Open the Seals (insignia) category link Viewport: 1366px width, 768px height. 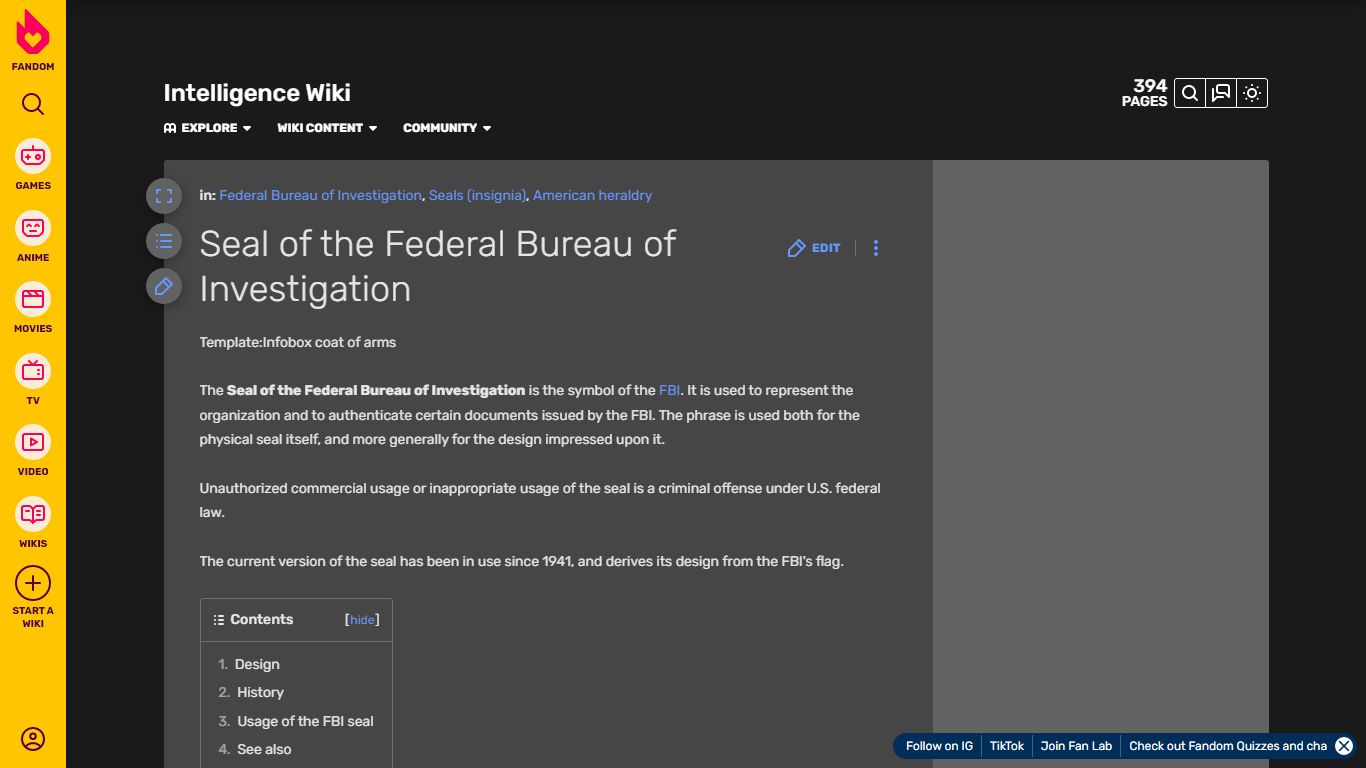(x=477, y=195)
